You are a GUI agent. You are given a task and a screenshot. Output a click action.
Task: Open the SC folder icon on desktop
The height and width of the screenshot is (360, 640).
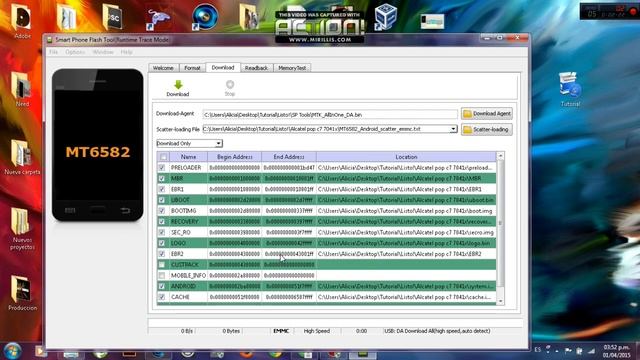(112, 16)
